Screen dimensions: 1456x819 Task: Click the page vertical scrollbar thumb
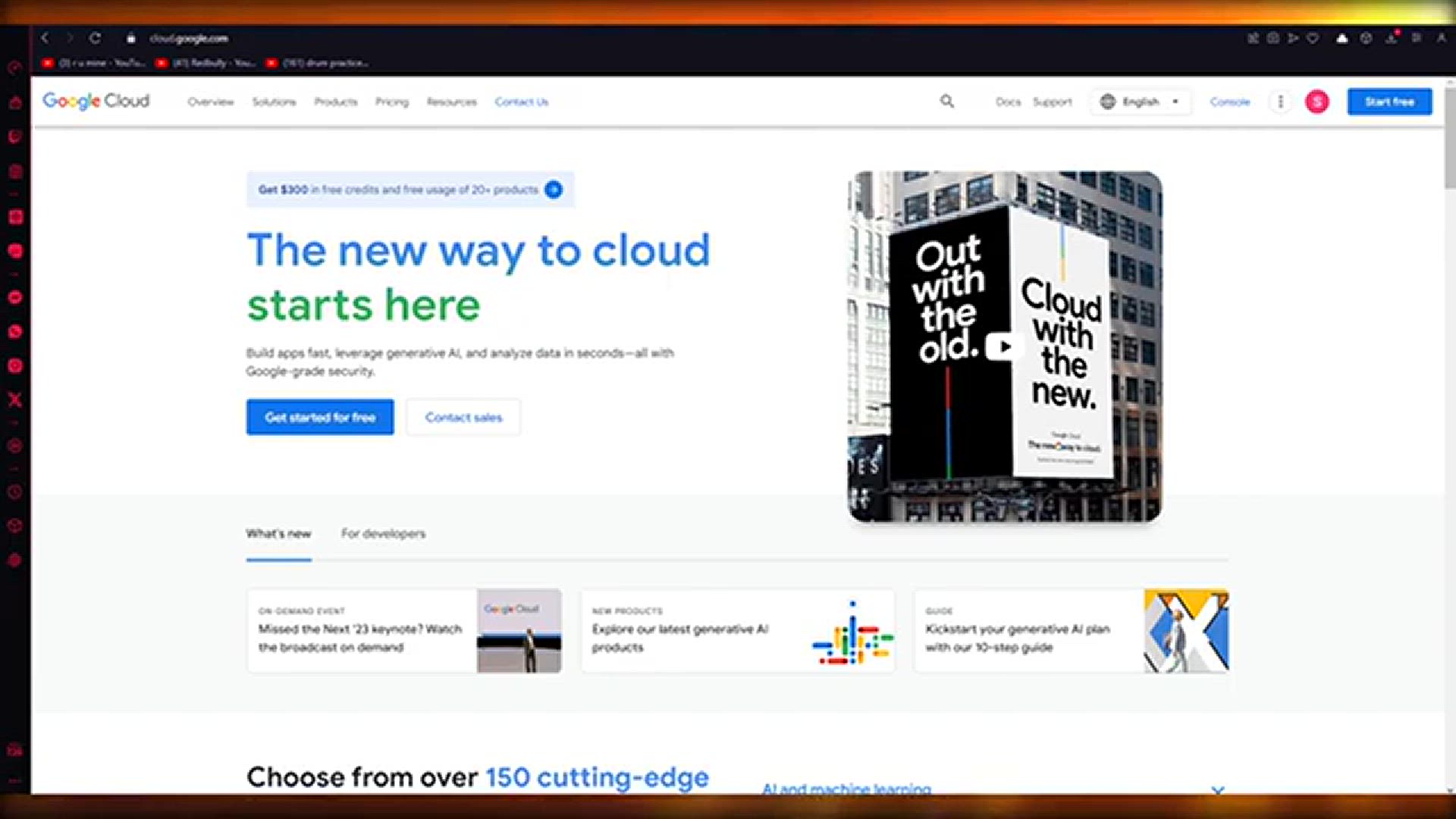[1450, 136]
